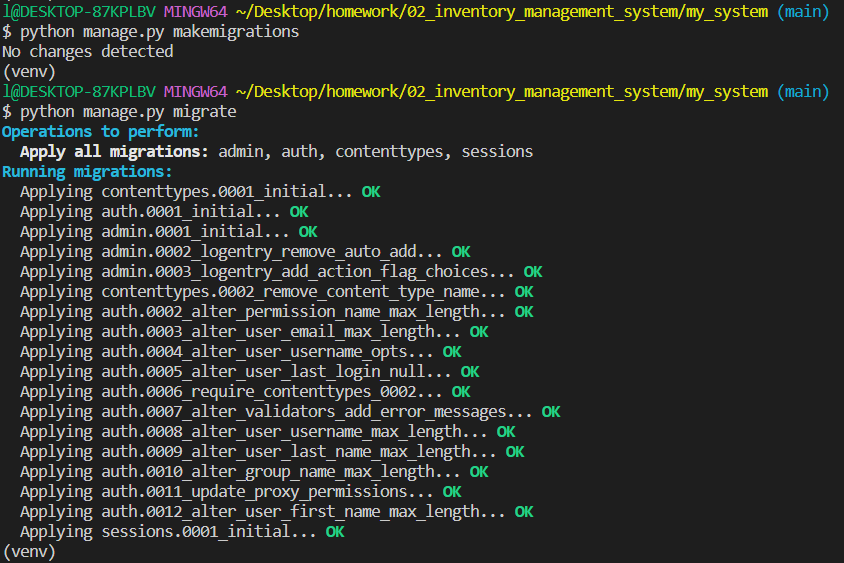Click the first prompt's MINGW64 label
The height and width of the screenshot is (563, 844).
point(195,11)
